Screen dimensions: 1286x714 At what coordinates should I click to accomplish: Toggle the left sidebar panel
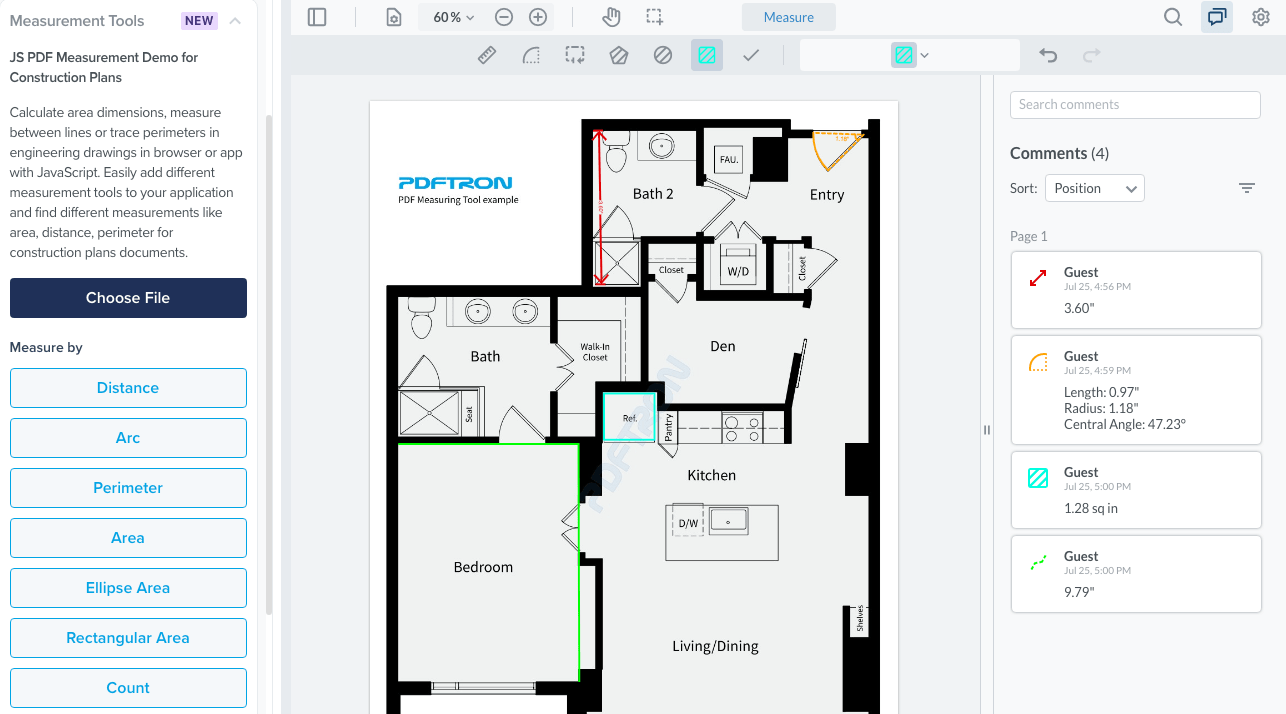pyautogui.click(x=317, y=17)
